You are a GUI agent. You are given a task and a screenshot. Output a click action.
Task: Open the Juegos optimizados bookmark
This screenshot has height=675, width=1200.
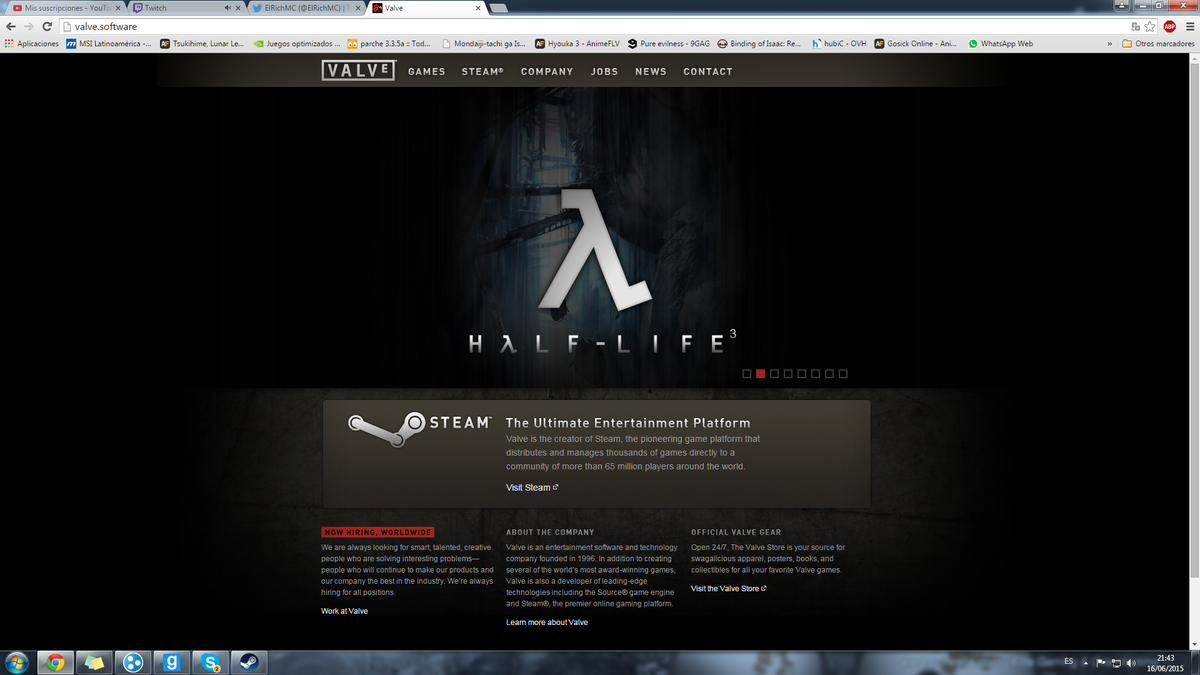click(x=297, y=44)
